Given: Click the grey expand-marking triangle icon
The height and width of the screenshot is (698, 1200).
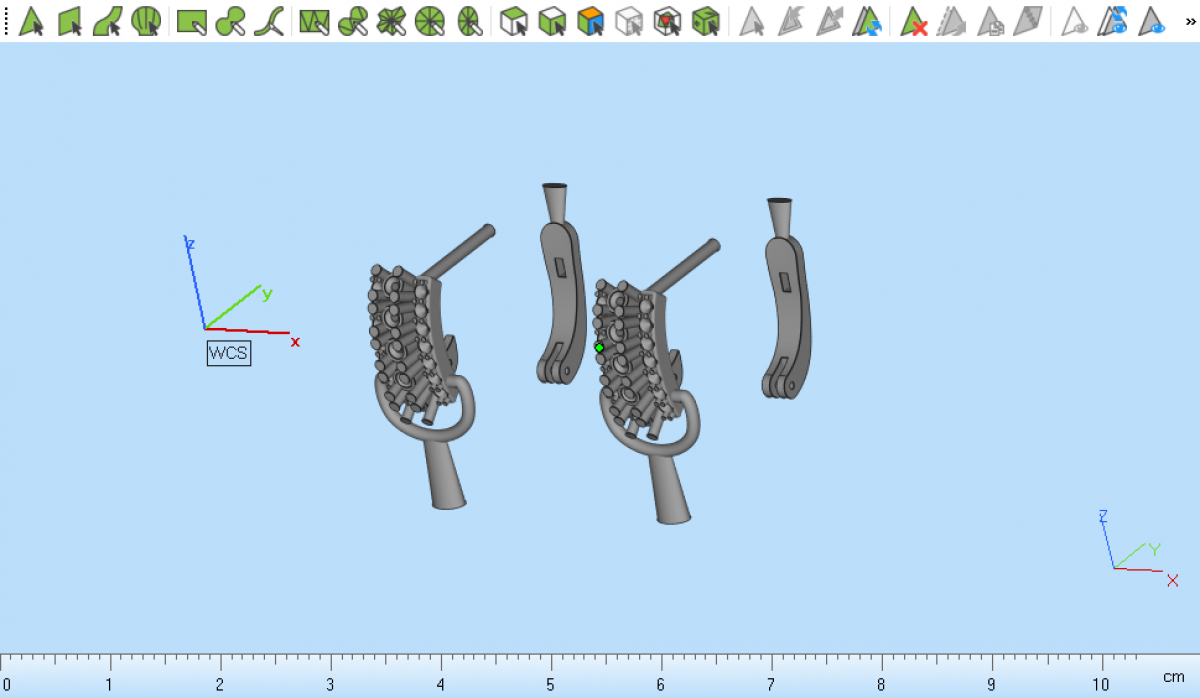Looking at the screenshot, I should [829, 21].
